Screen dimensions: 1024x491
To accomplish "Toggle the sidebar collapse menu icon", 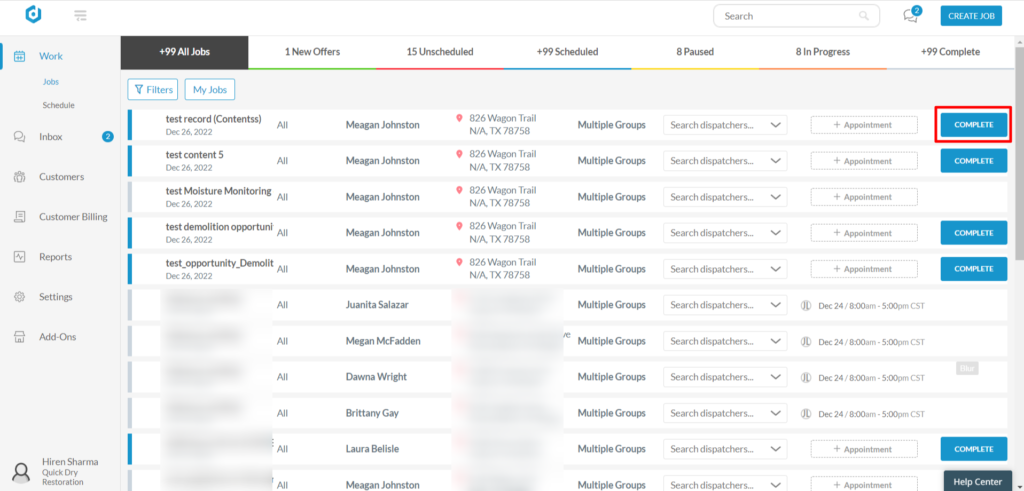I will 80,16.
